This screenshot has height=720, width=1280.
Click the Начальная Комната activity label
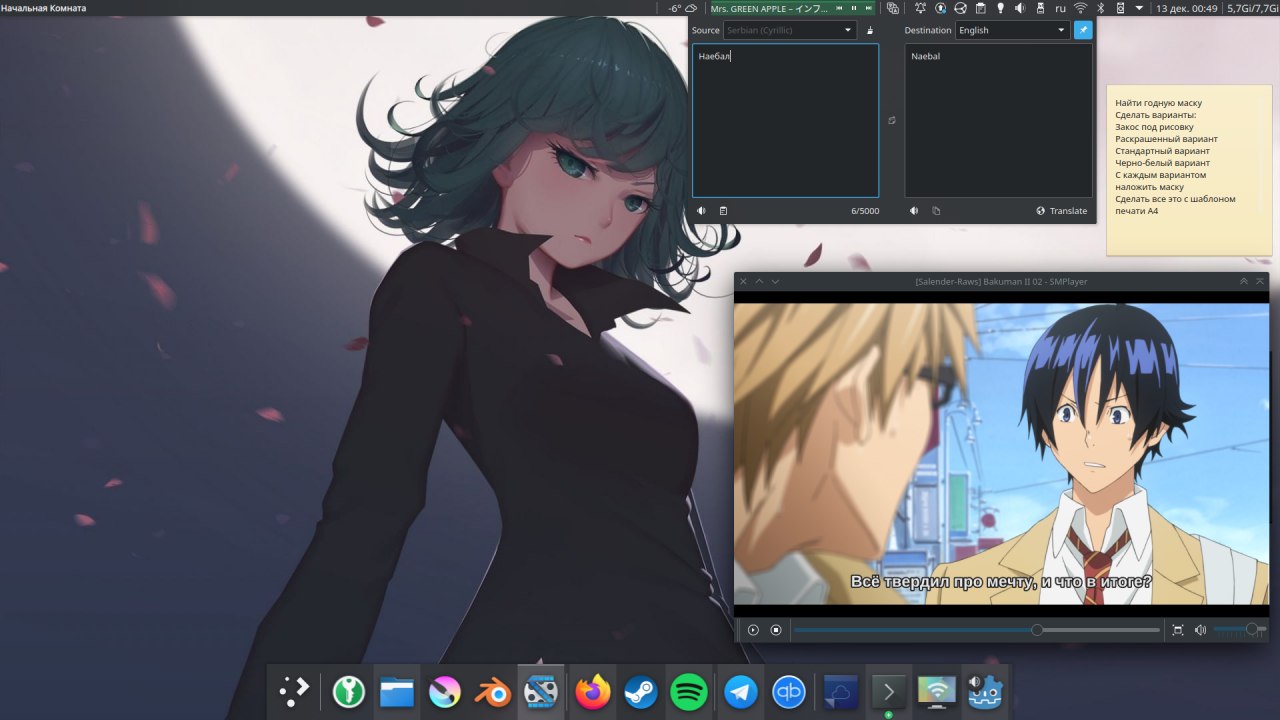click(x=43, y=8)
